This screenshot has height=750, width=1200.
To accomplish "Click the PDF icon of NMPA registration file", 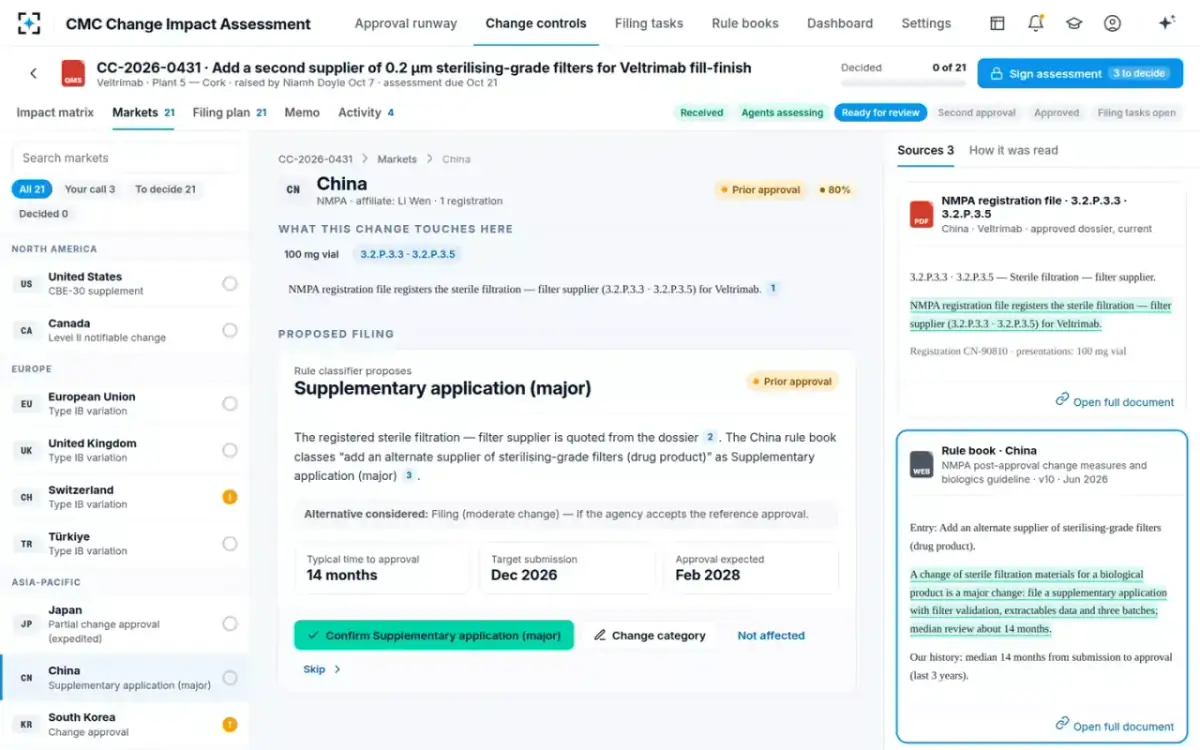I will (921, 214).
